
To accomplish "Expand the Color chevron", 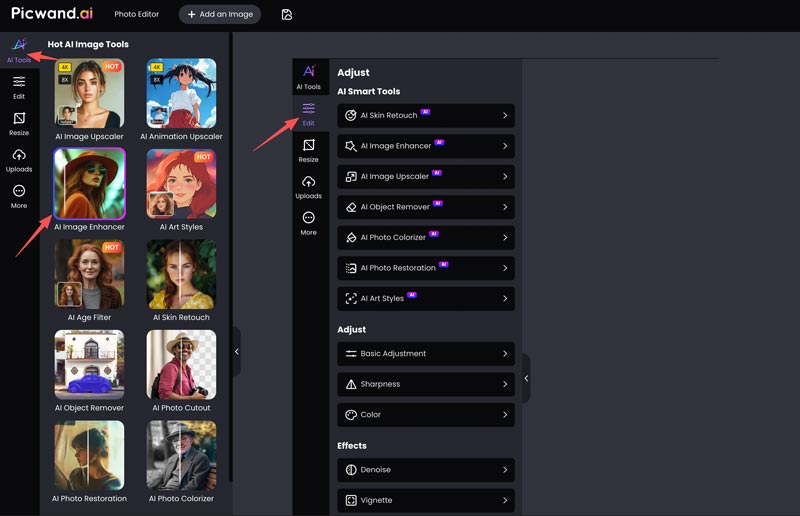I will pos(505,415).
